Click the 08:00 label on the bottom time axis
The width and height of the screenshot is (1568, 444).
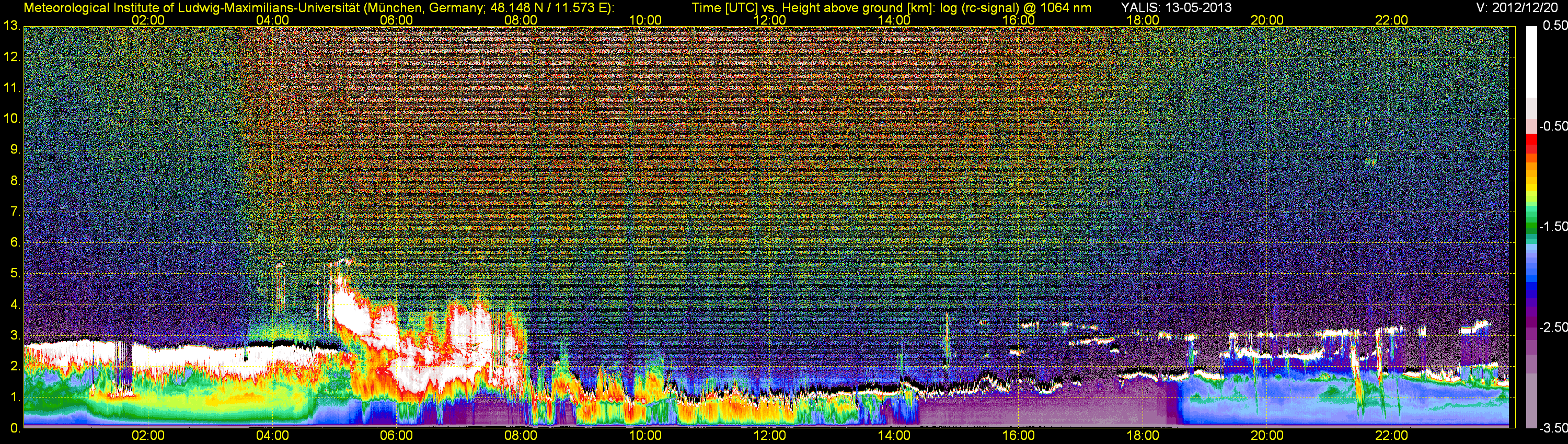click(x=521, y=436)
